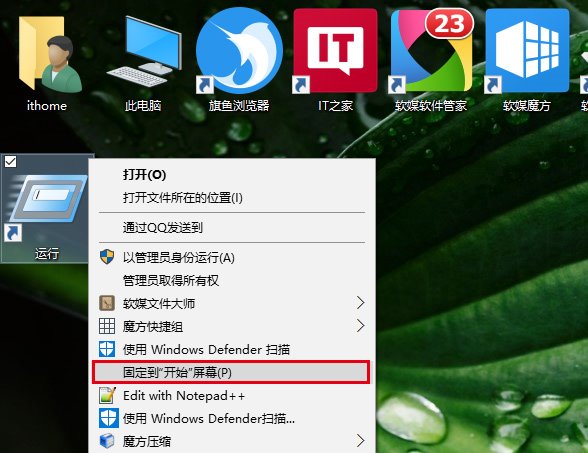Choose 固定到"开始"屏幕(P)
Viewport: 588px width, 453px height.
[231, 372]
